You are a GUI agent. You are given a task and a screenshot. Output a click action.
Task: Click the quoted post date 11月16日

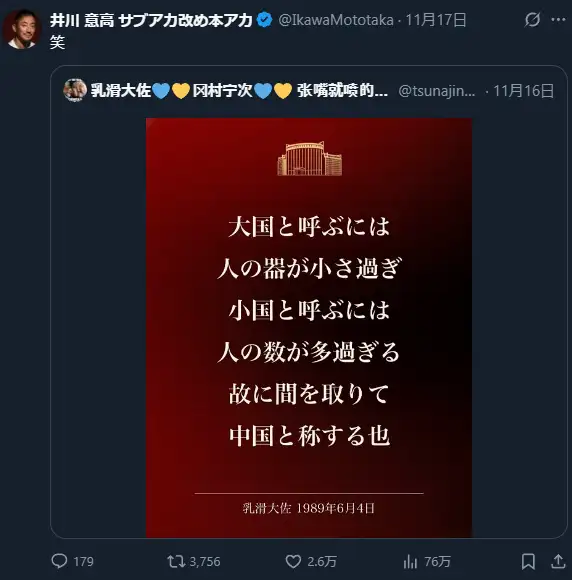(x=524, y=91)
